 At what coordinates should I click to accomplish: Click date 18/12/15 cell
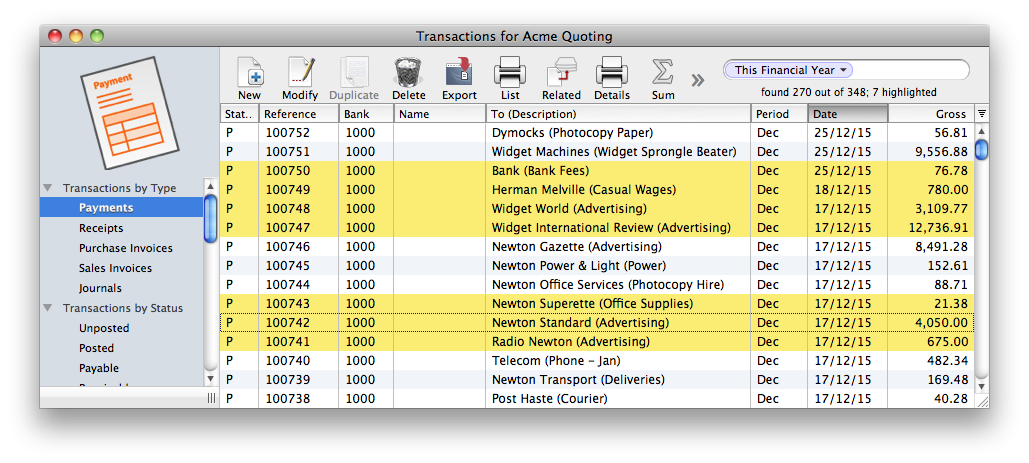843,190
